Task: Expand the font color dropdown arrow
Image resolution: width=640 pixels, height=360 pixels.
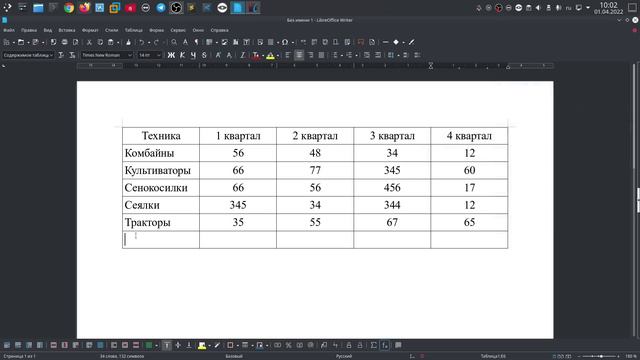Action: click(263, 56)
